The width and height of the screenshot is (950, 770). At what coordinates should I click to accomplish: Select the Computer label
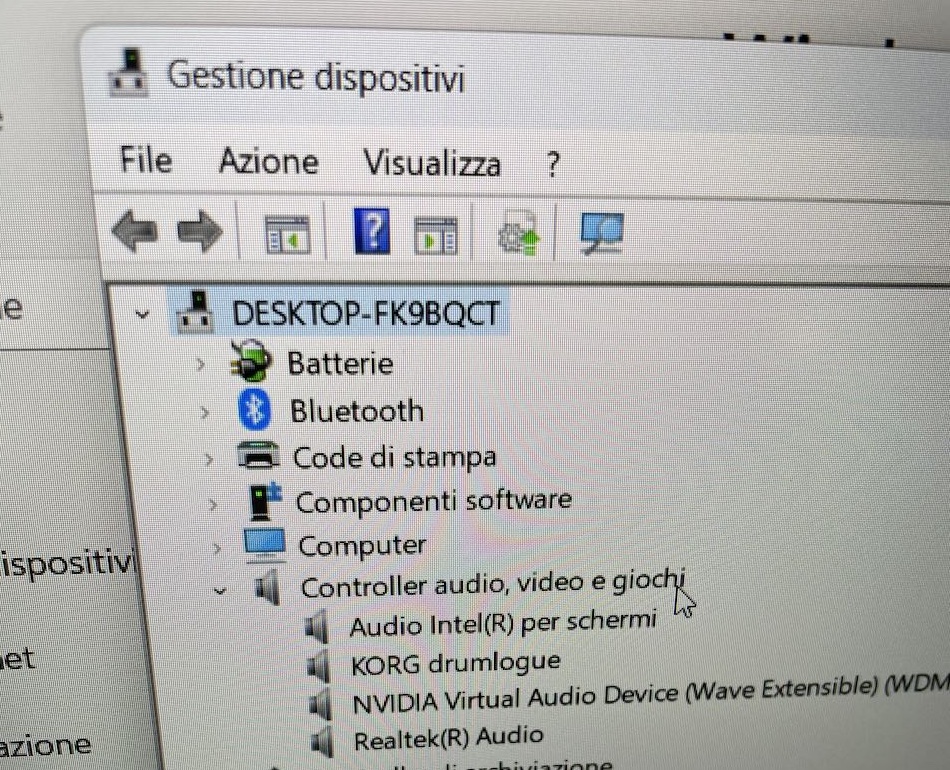click(362, 546)
